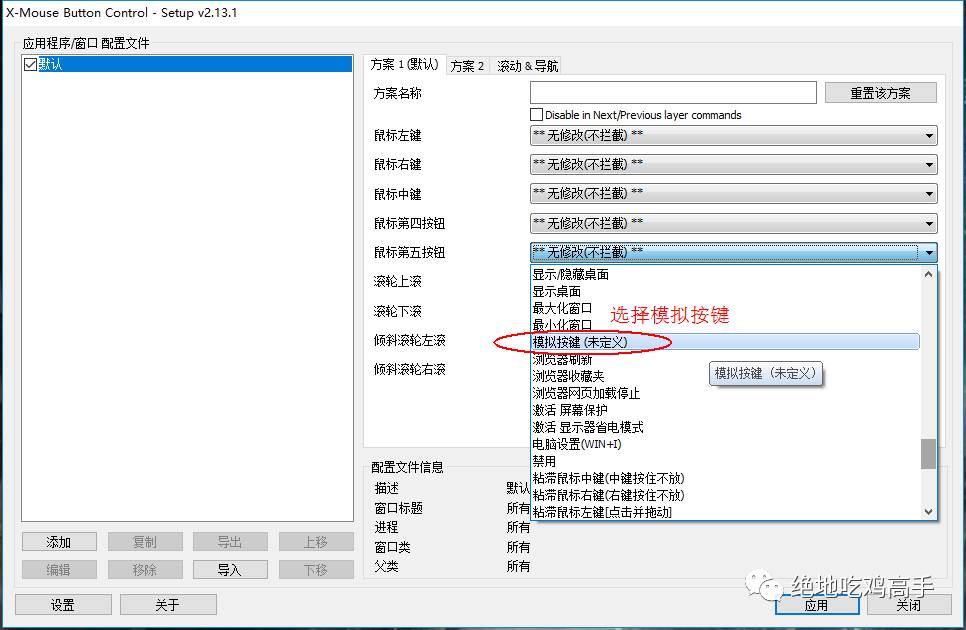Click the dropdown list scrollbar thumb
This screenshot has height=630, width=966.
click(x=928, y=454)
